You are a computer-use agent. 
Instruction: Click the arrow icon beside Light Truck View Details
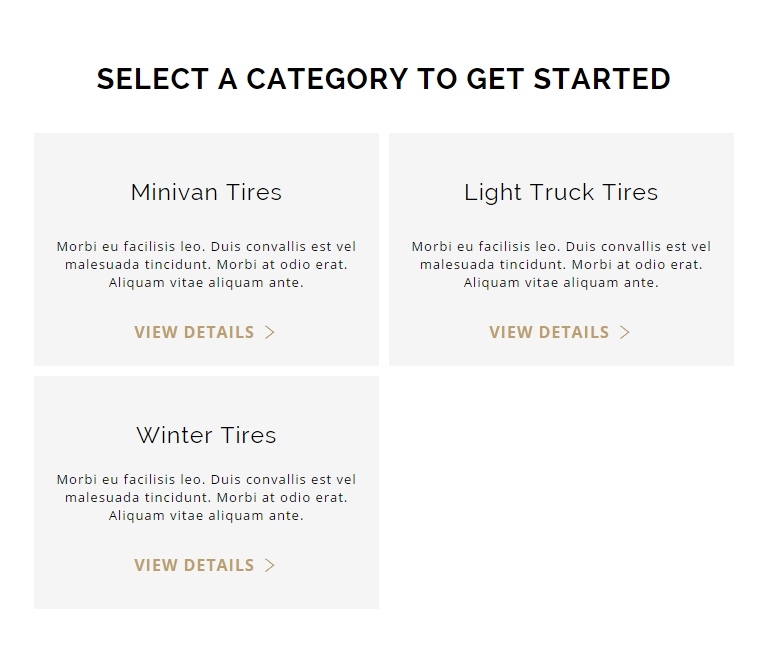(624, 332)
